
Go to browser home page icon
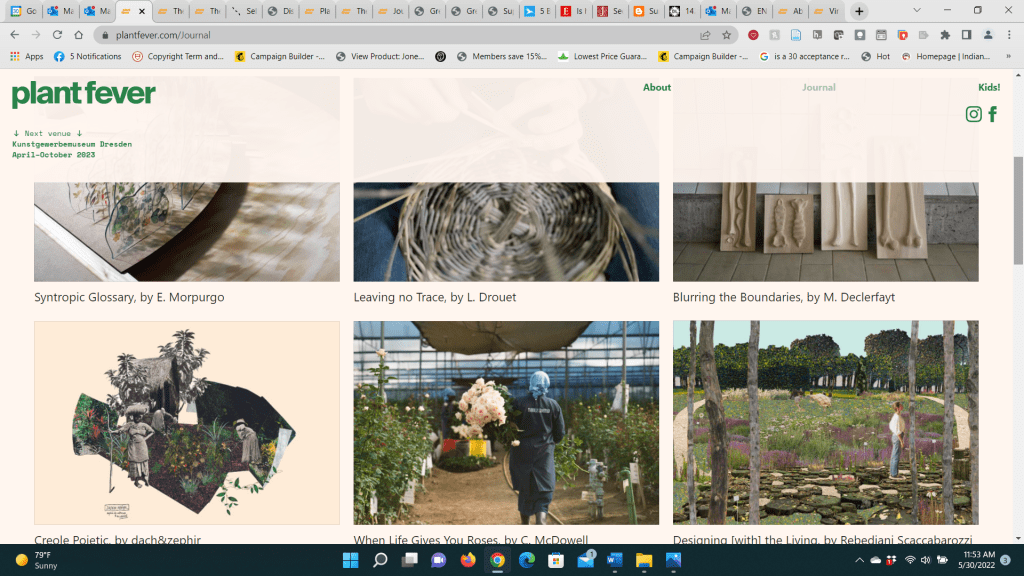pyautogui.click(x=79, y=35)
